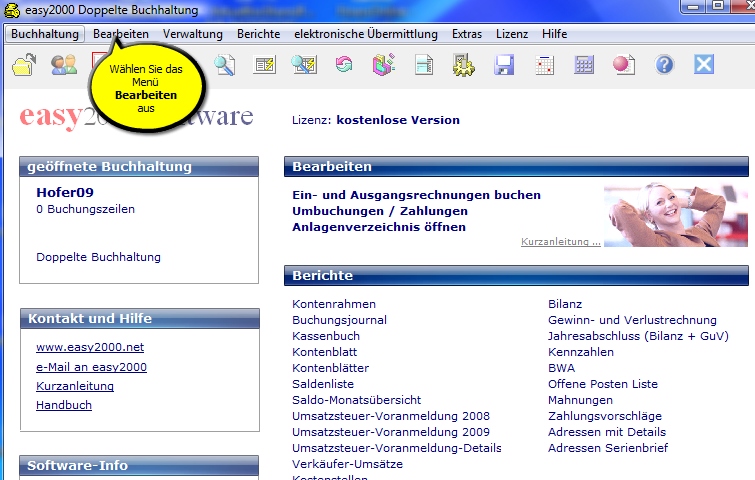Open the Berichte menu in menu bar

pos(259,34)
